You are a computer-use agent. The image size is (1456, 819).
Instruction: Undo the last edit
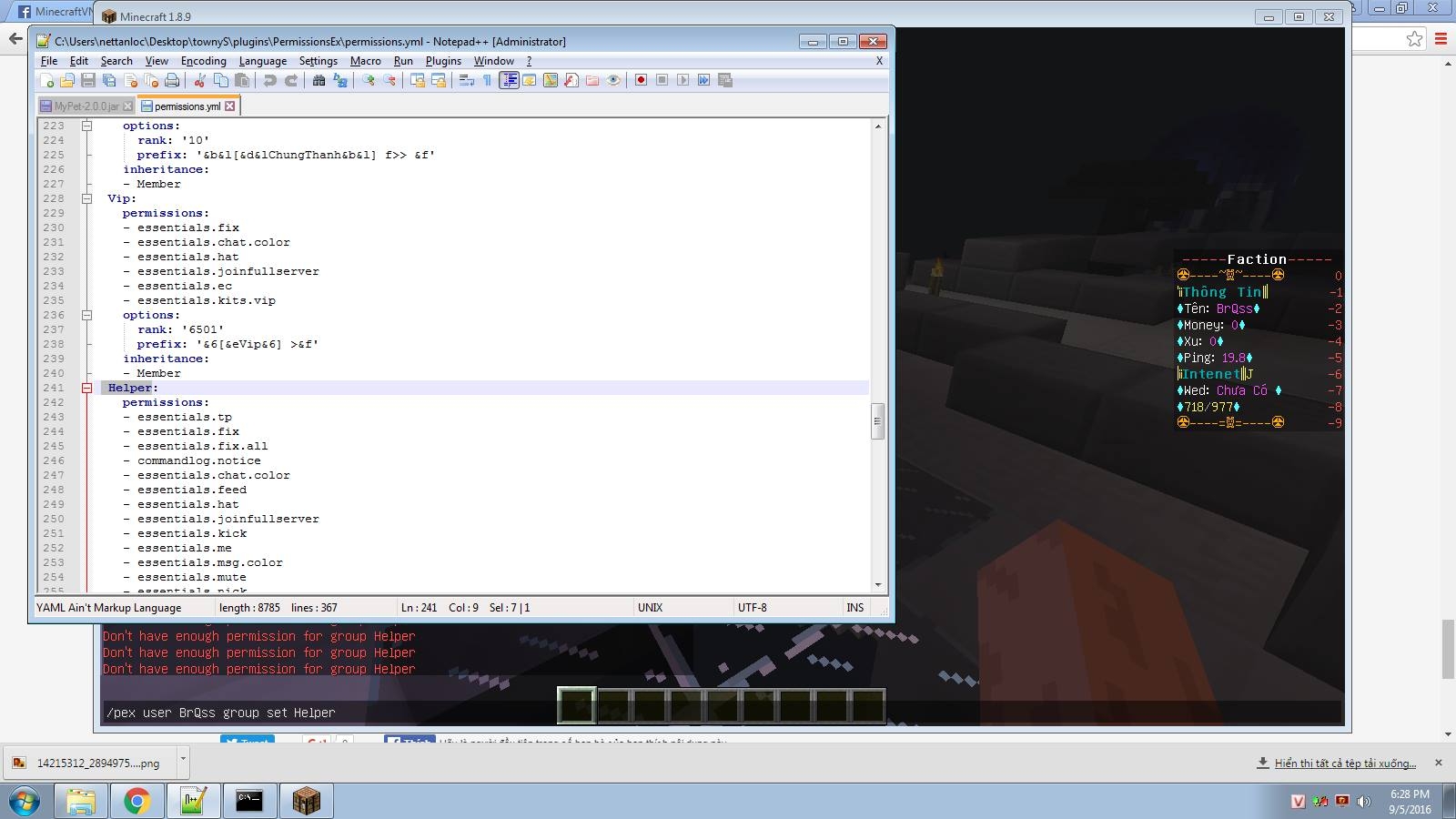(x=269, y=80)
